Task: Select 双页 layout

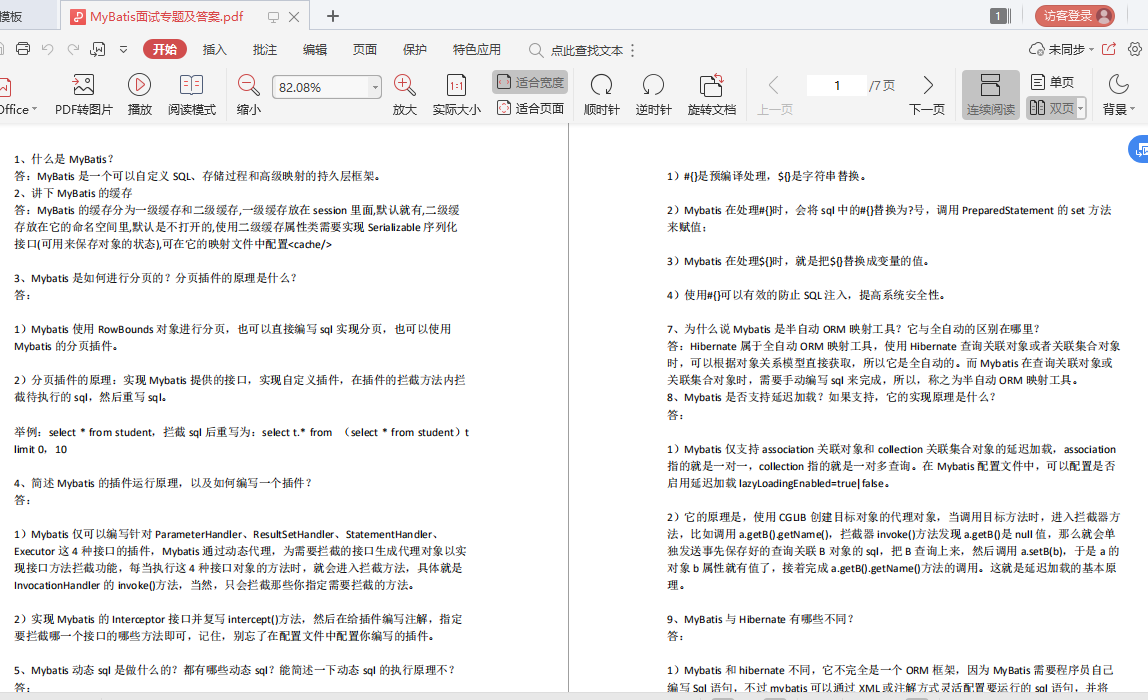Action: coord(1051,108)
